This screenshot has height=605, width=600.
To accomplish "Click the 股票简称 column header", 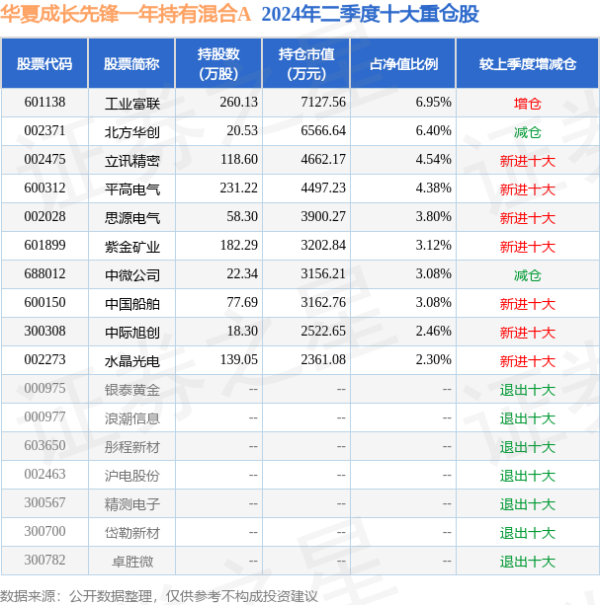I will pos(132,64).
